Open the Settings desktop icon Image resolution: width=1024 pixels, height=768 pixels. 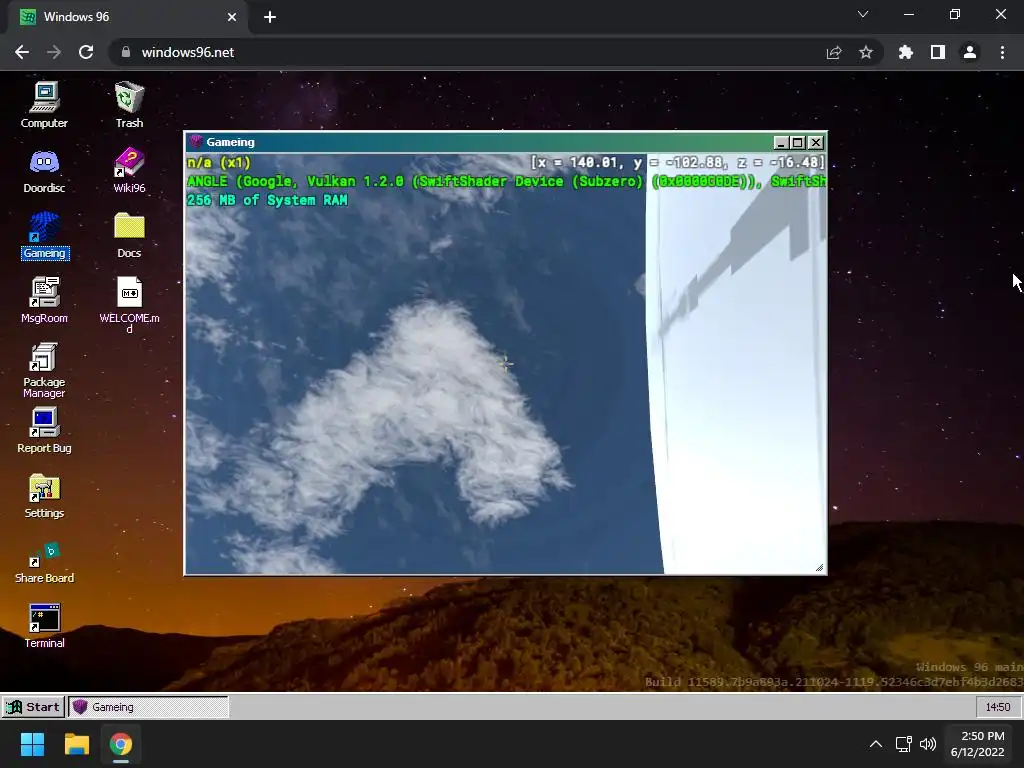coord(44,495)
